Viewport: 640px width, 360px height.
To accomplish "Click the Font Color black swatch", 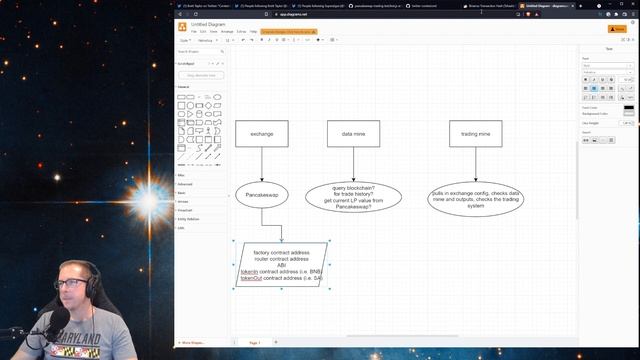I will click(629, 108).
